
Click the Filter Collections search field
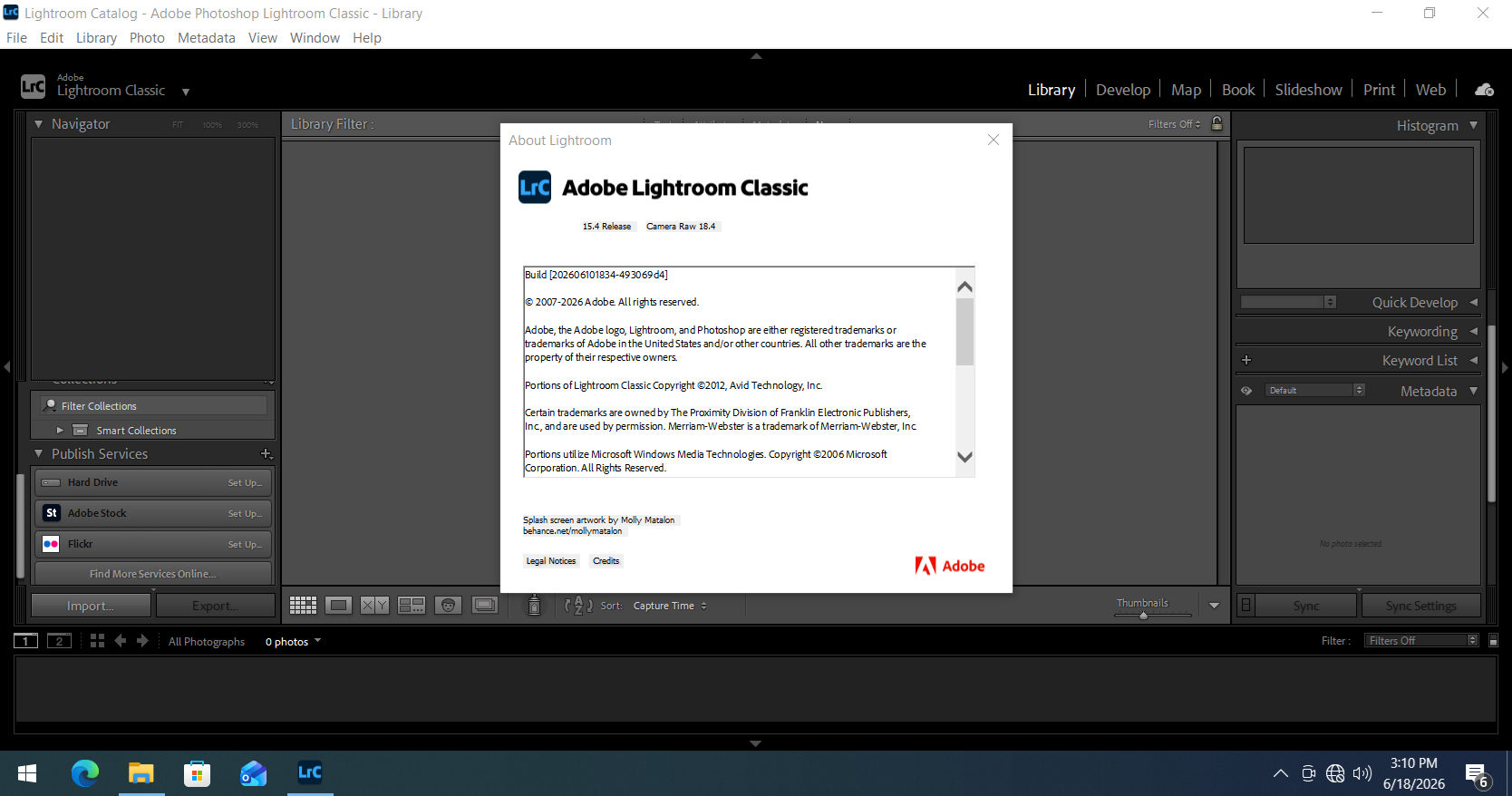(154, 405)
